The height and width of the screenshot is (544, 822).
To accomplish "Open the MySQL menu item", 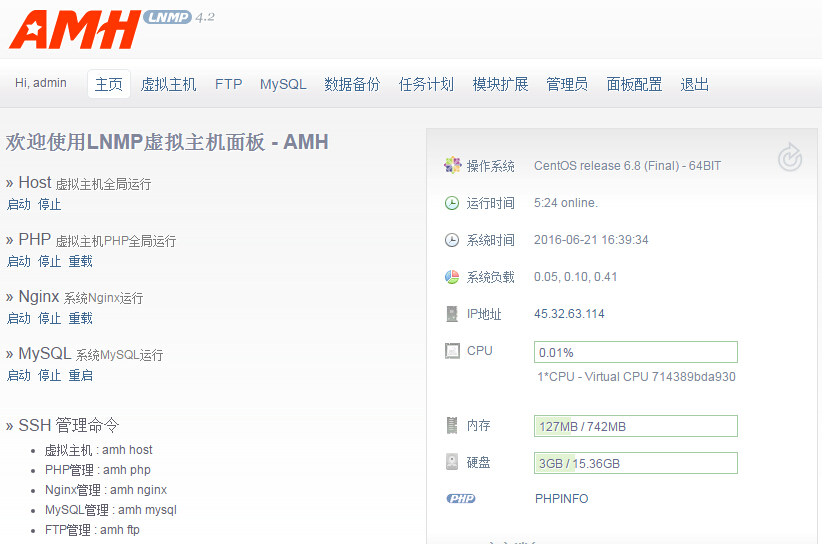I will click(283, 84).
